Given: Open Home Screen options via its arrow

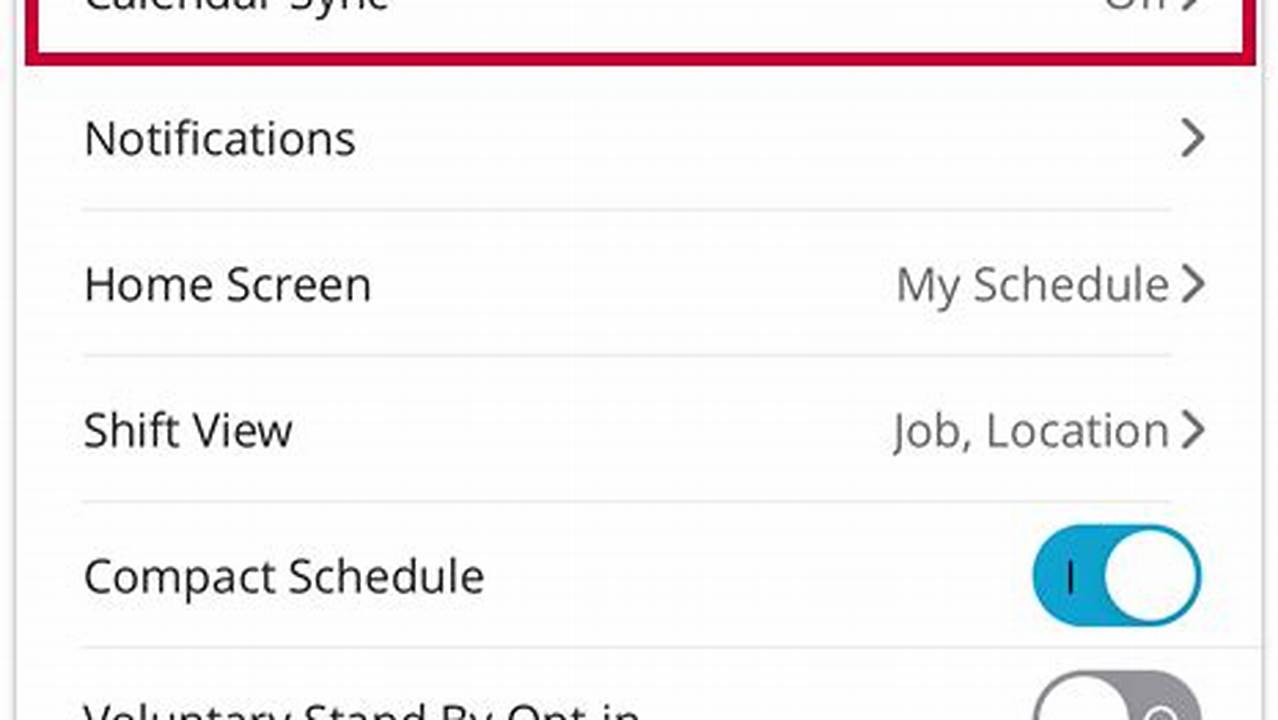Looking at the screenshot, I should point(1195,284).
